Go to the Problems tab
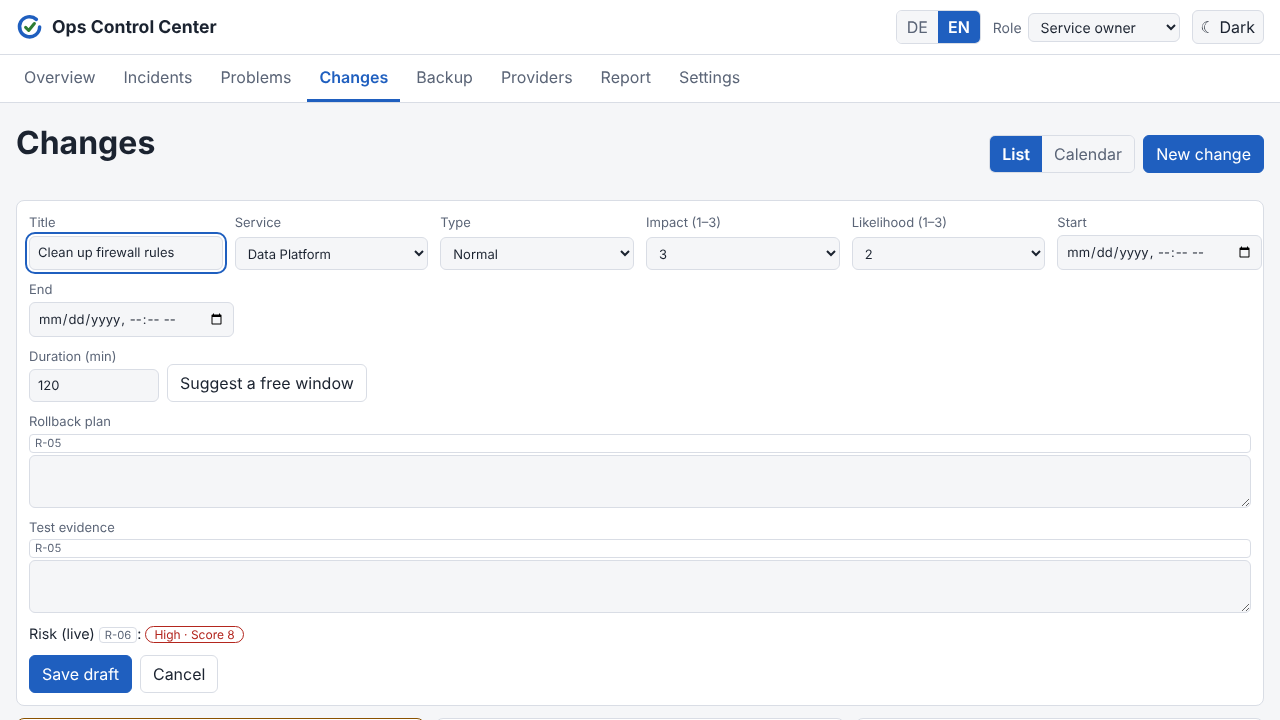1280x720 pixels. [x=256, y=77]
